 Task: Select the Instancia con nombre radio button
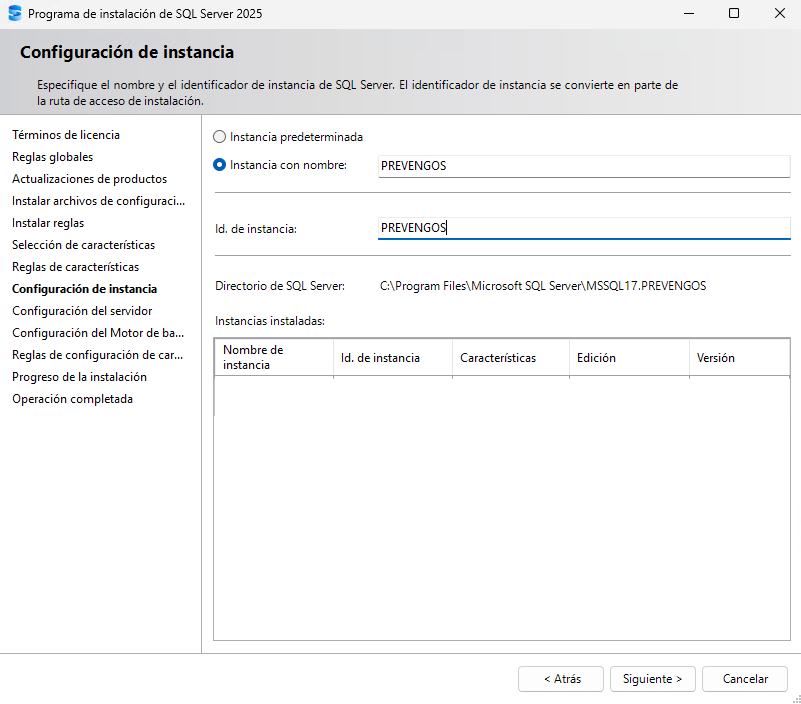[219, 165]
